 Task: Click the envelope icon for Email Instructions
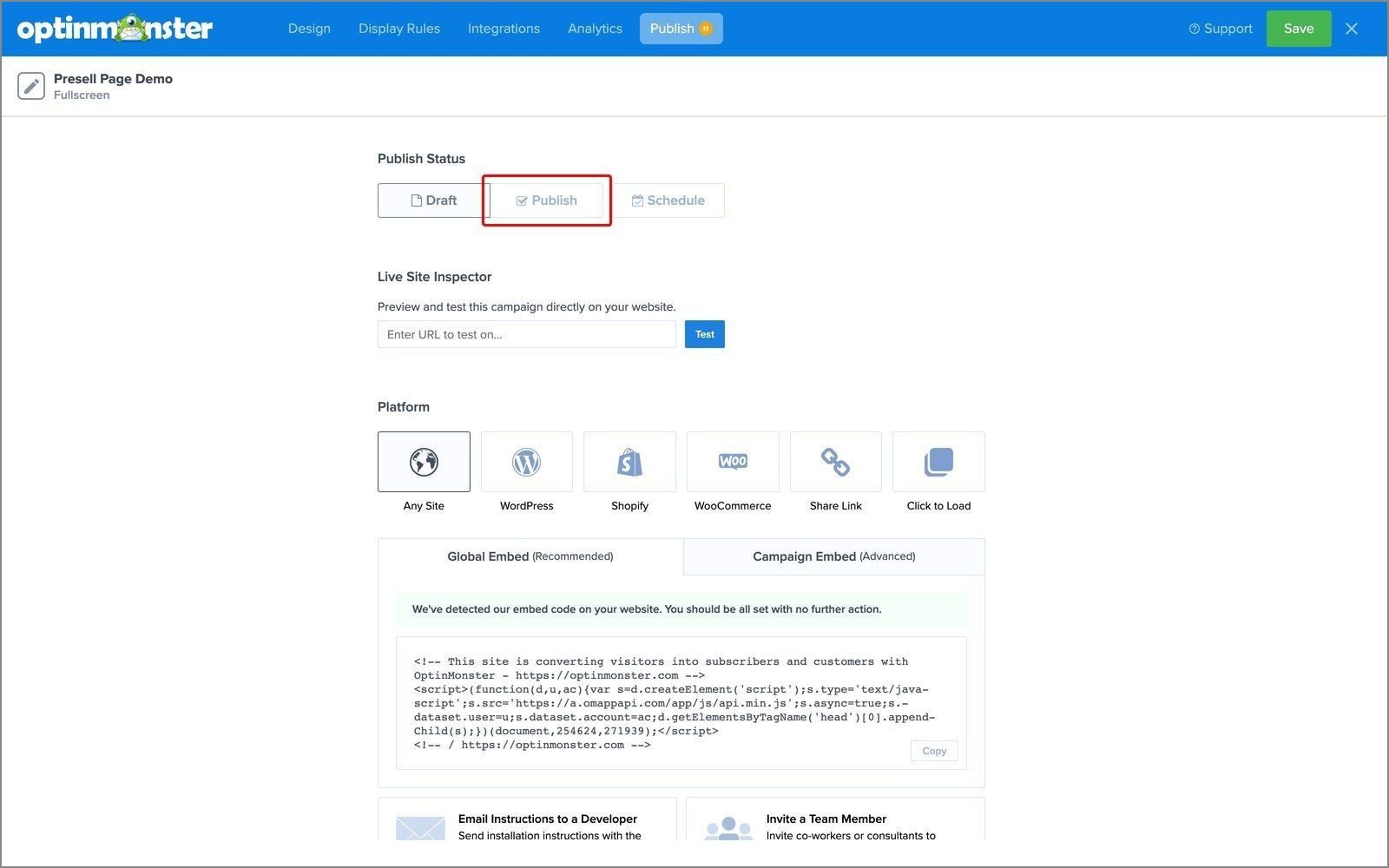420,827
